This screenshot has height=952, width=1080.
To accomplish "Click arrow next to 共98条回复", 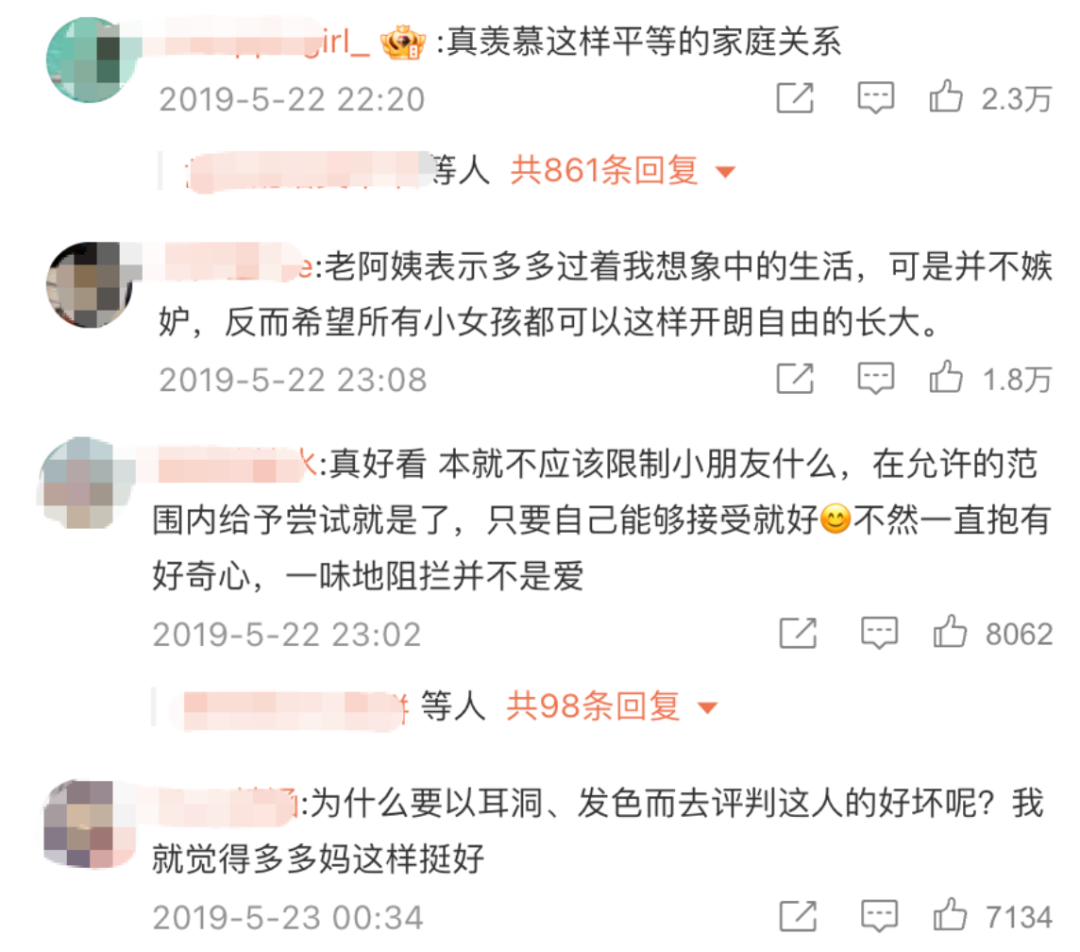I will [x=707, y=707].
